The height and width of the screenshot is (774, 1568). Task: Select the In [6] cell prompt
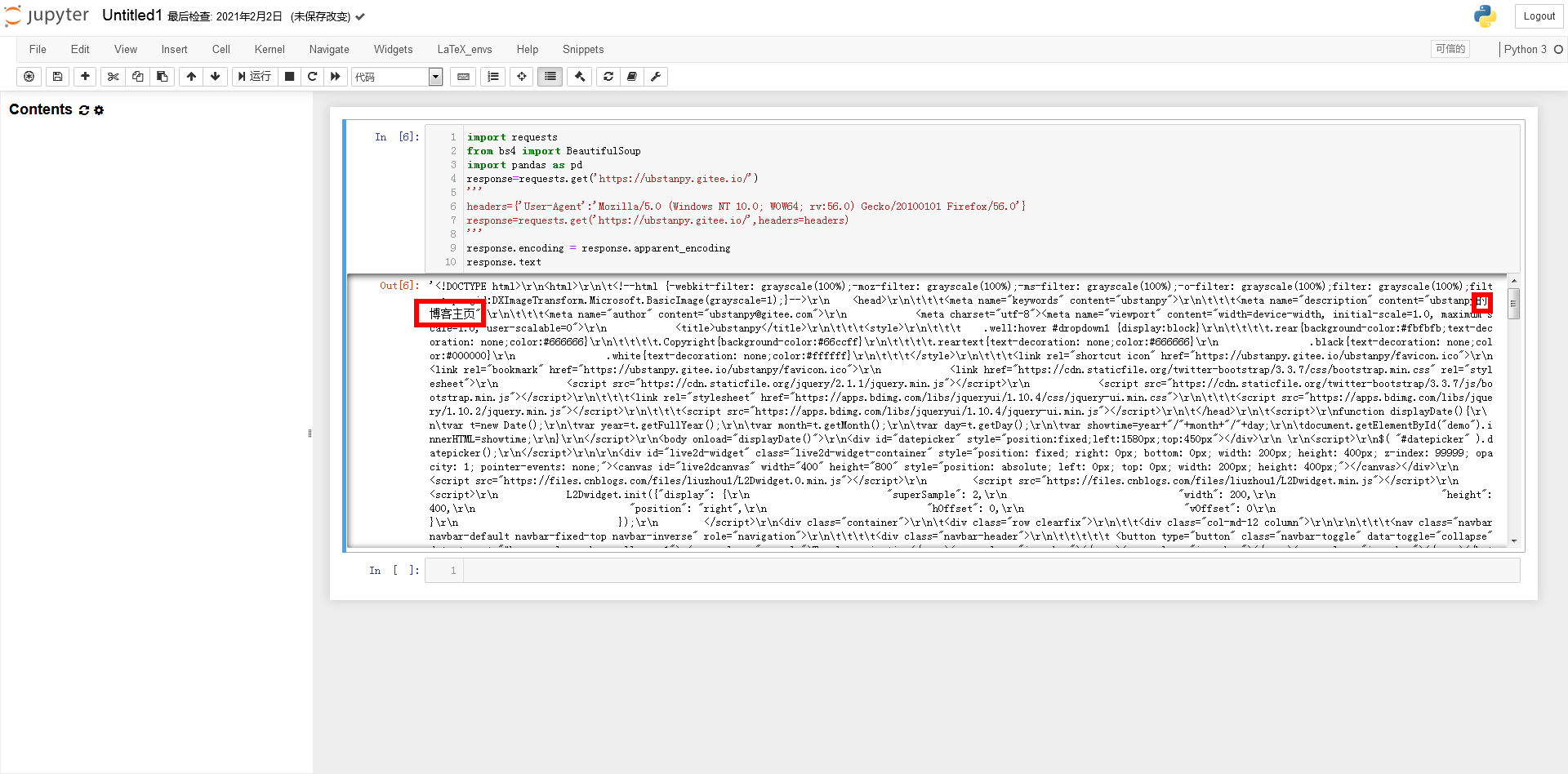pyautogui.click(x=397, y=137)
